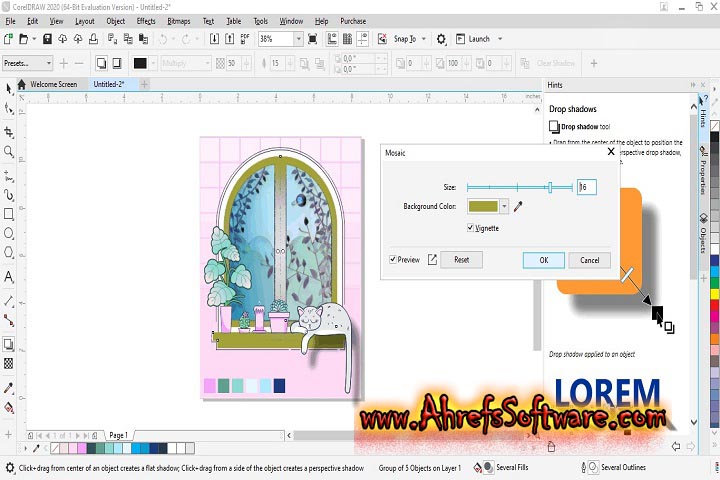Open the Options gear icon

(x=441, y=39)
